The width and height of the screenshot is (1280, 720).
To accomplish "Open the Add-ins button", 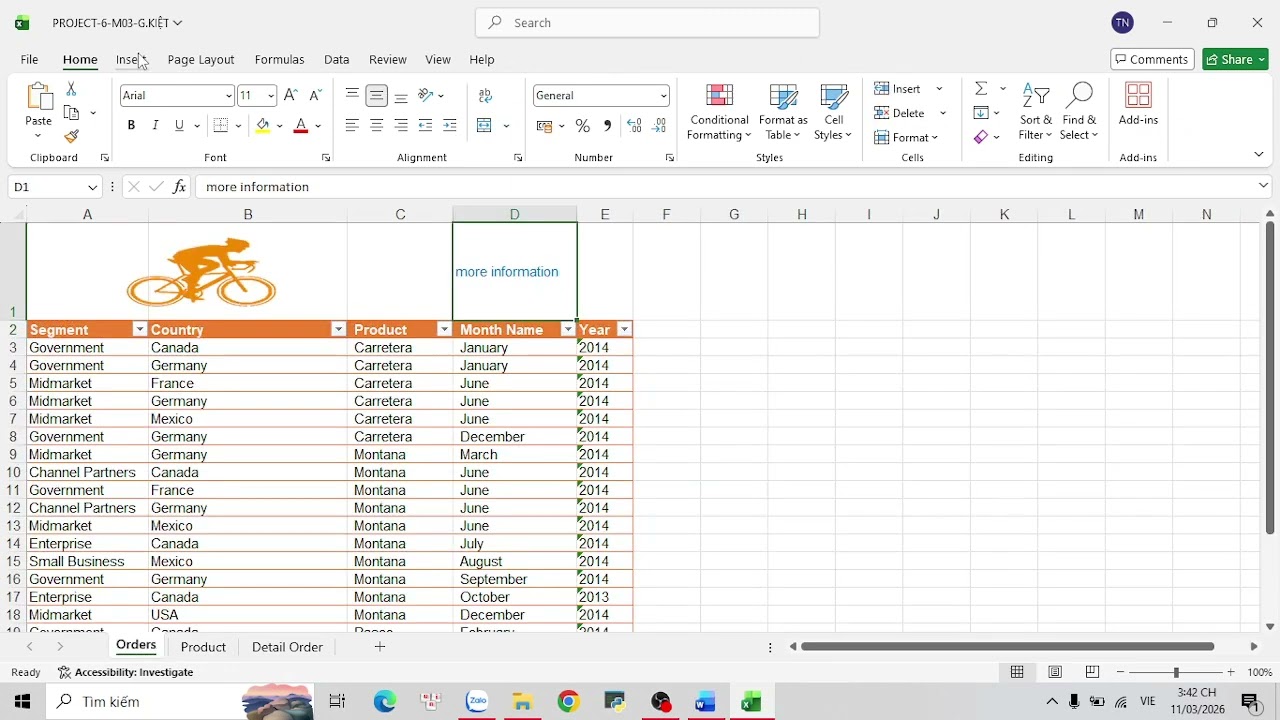I will coord(1138,105).
